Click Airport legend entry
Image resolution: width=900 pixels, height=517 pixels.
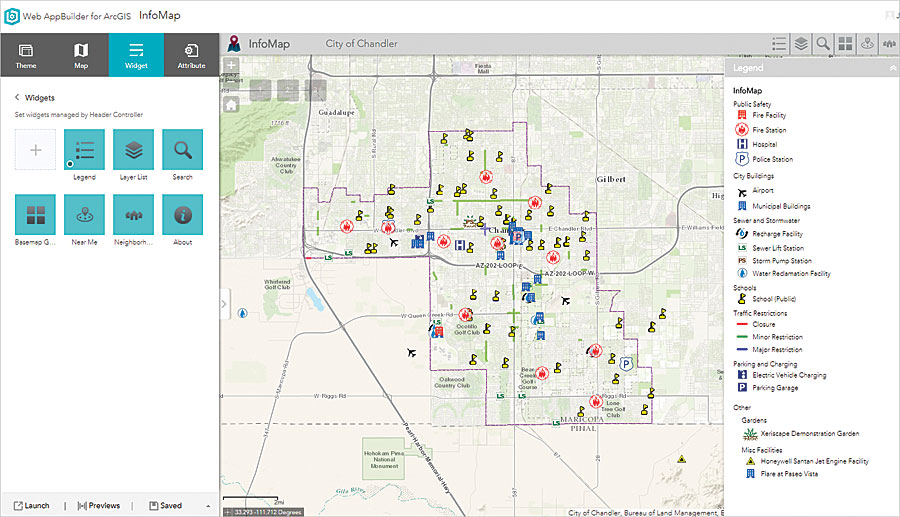755,191
